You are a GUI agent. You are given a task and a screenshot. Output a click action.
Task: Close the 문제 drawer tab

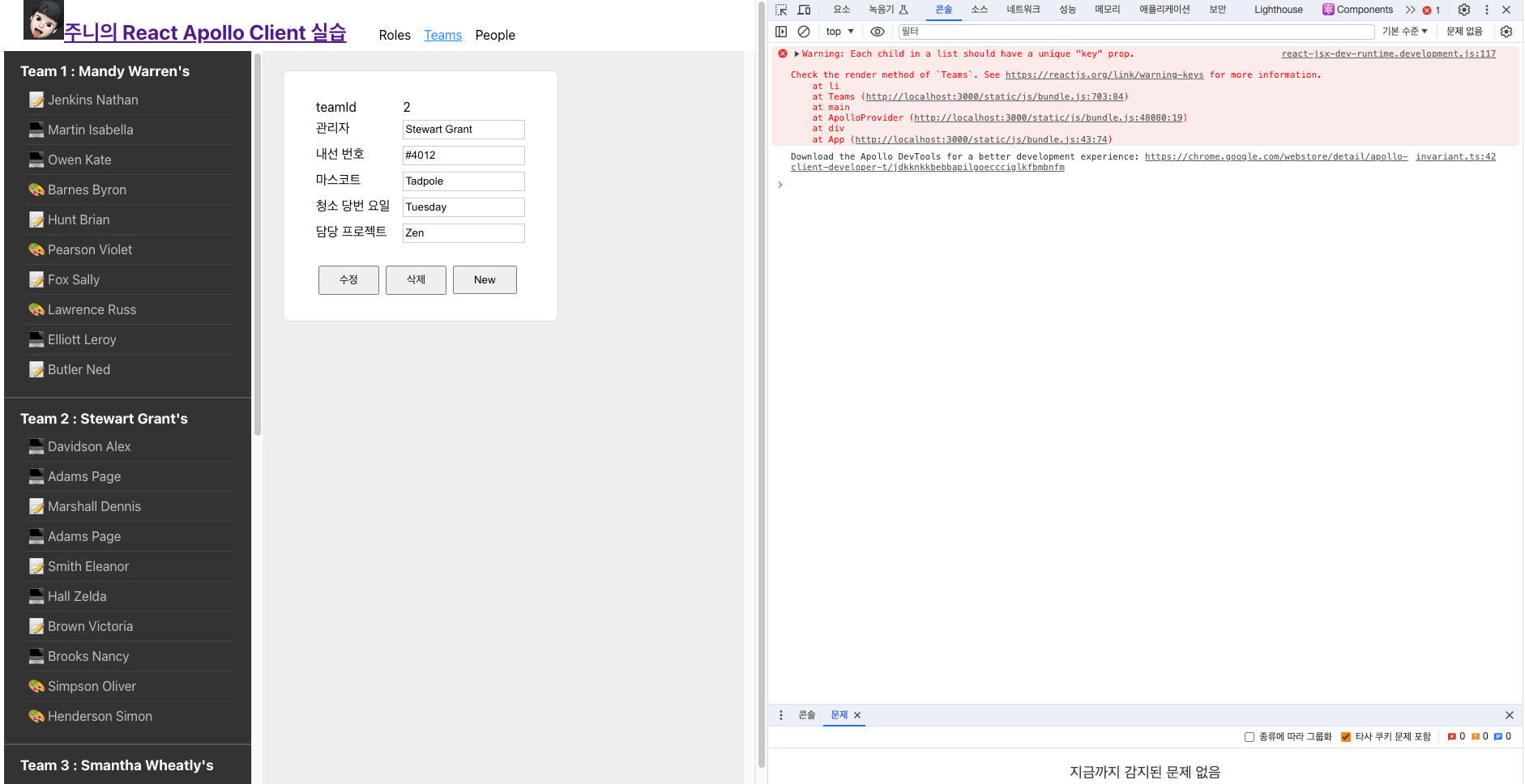(857, 715)
